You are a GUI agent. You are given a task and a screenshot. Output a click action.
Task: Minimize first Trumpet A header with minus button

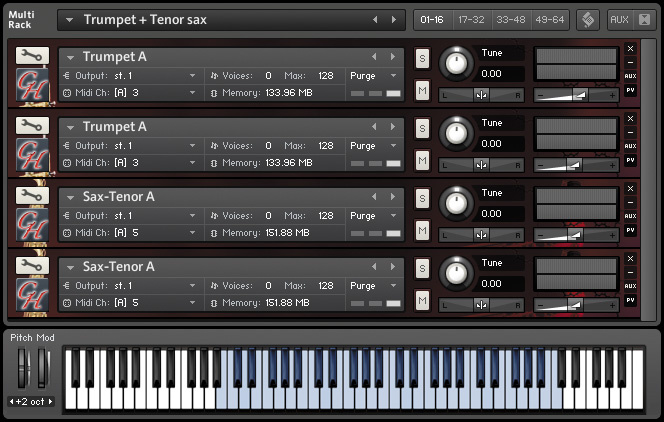click(630, 63)
